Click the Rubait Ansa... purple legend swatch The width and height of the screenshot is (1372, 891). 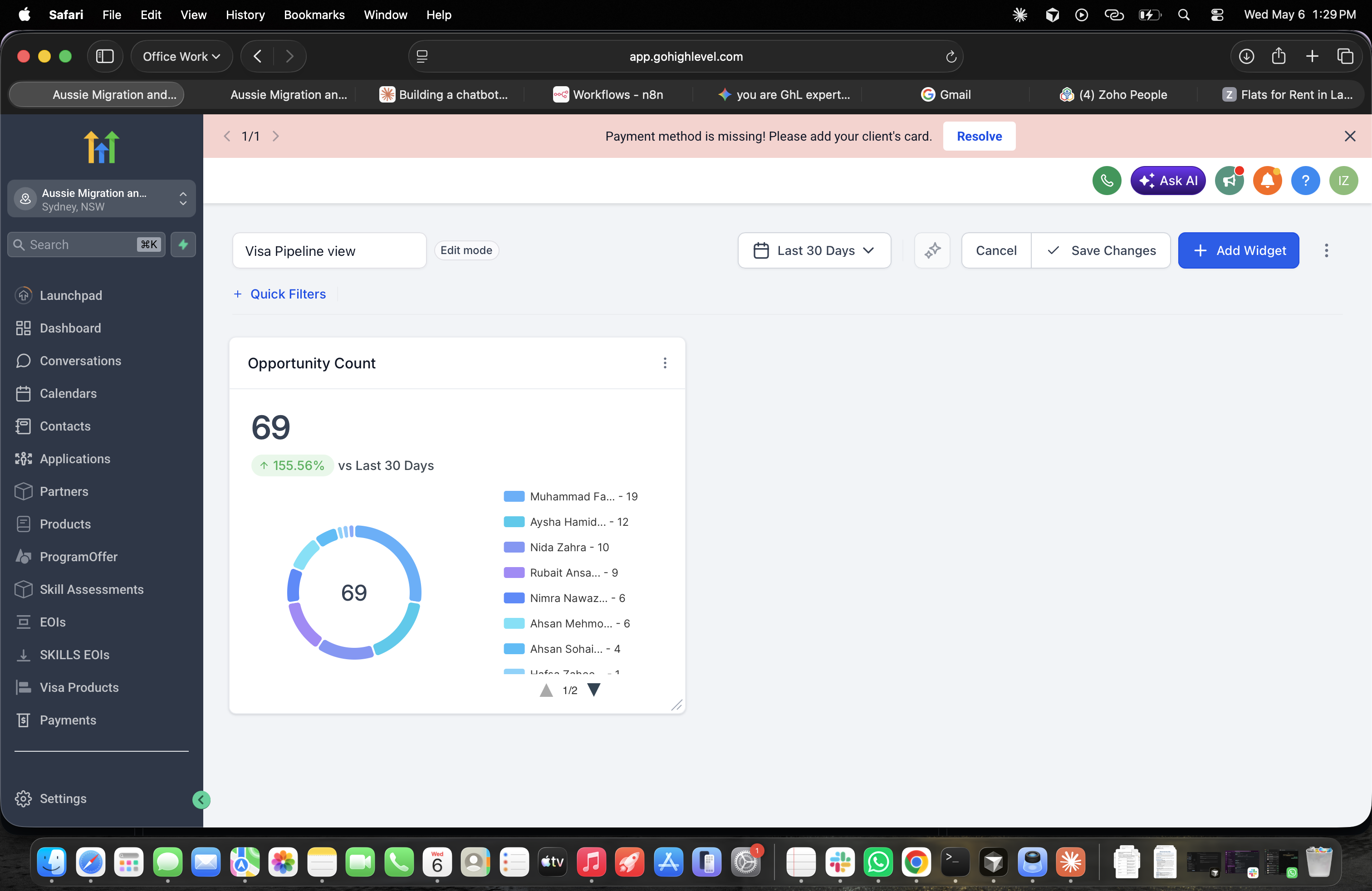coord(514,572)
